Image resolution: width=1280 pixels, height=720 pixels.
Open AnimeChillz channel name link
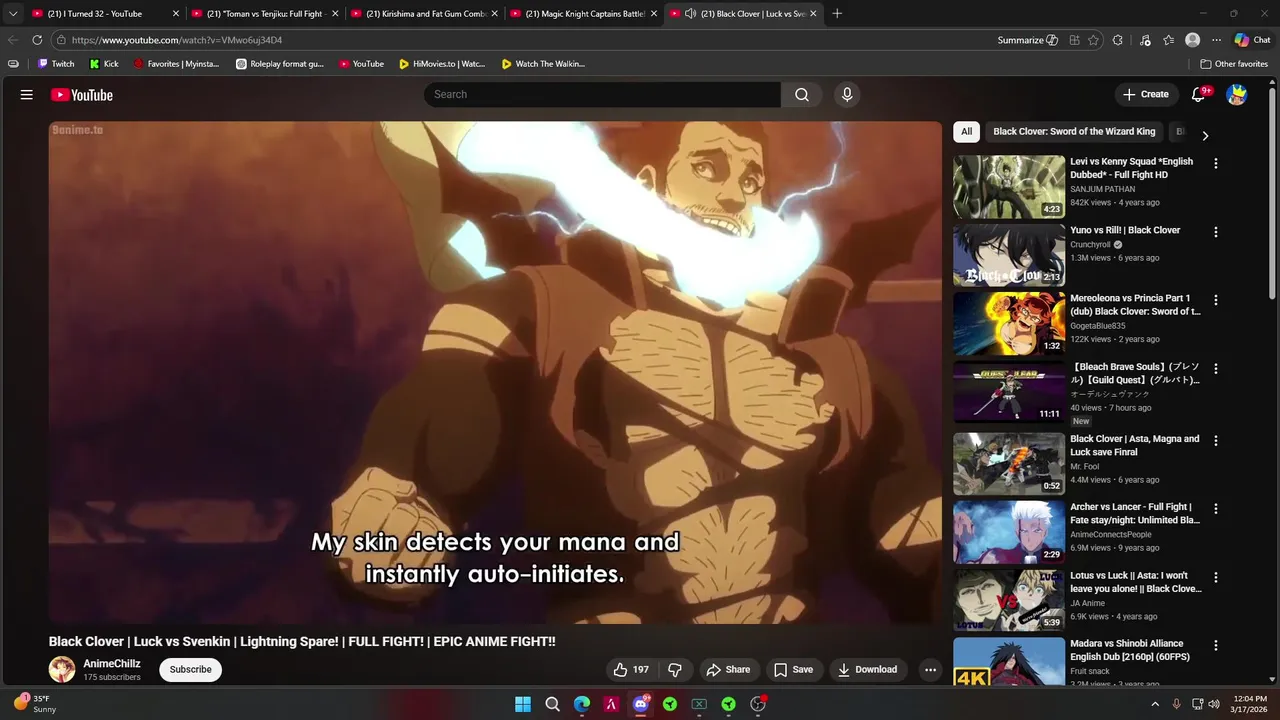coord(112,664)
